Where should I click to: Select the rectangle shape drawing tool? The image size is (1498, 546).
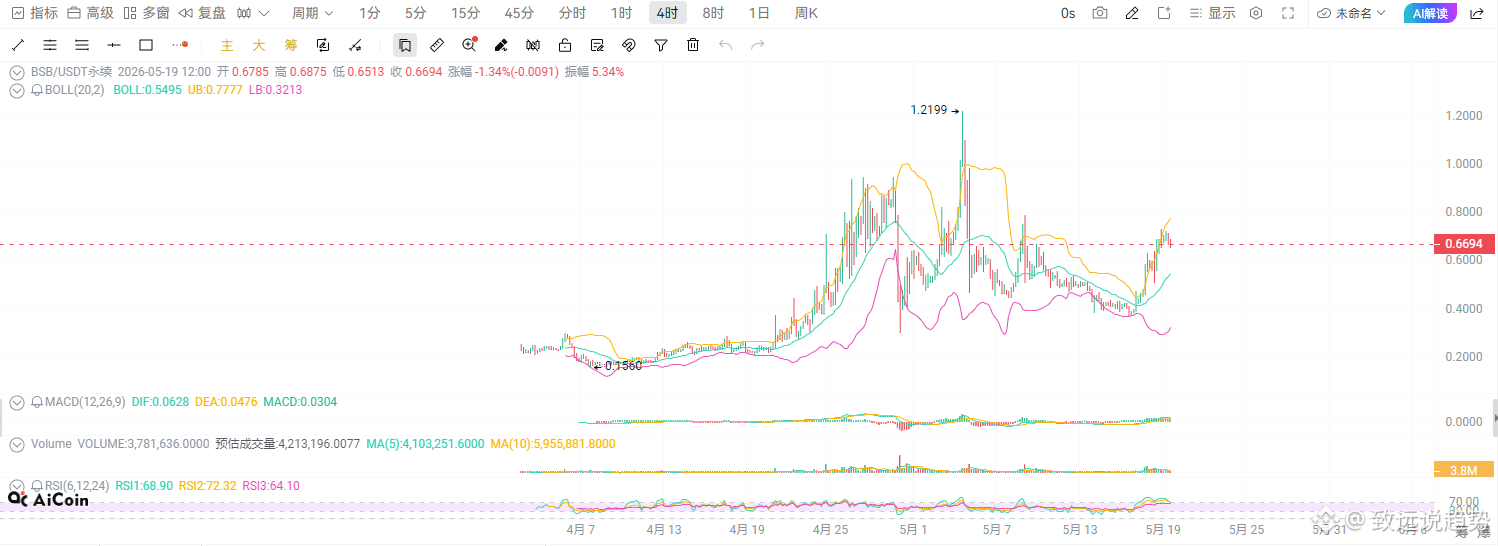[x=146, y=45]
